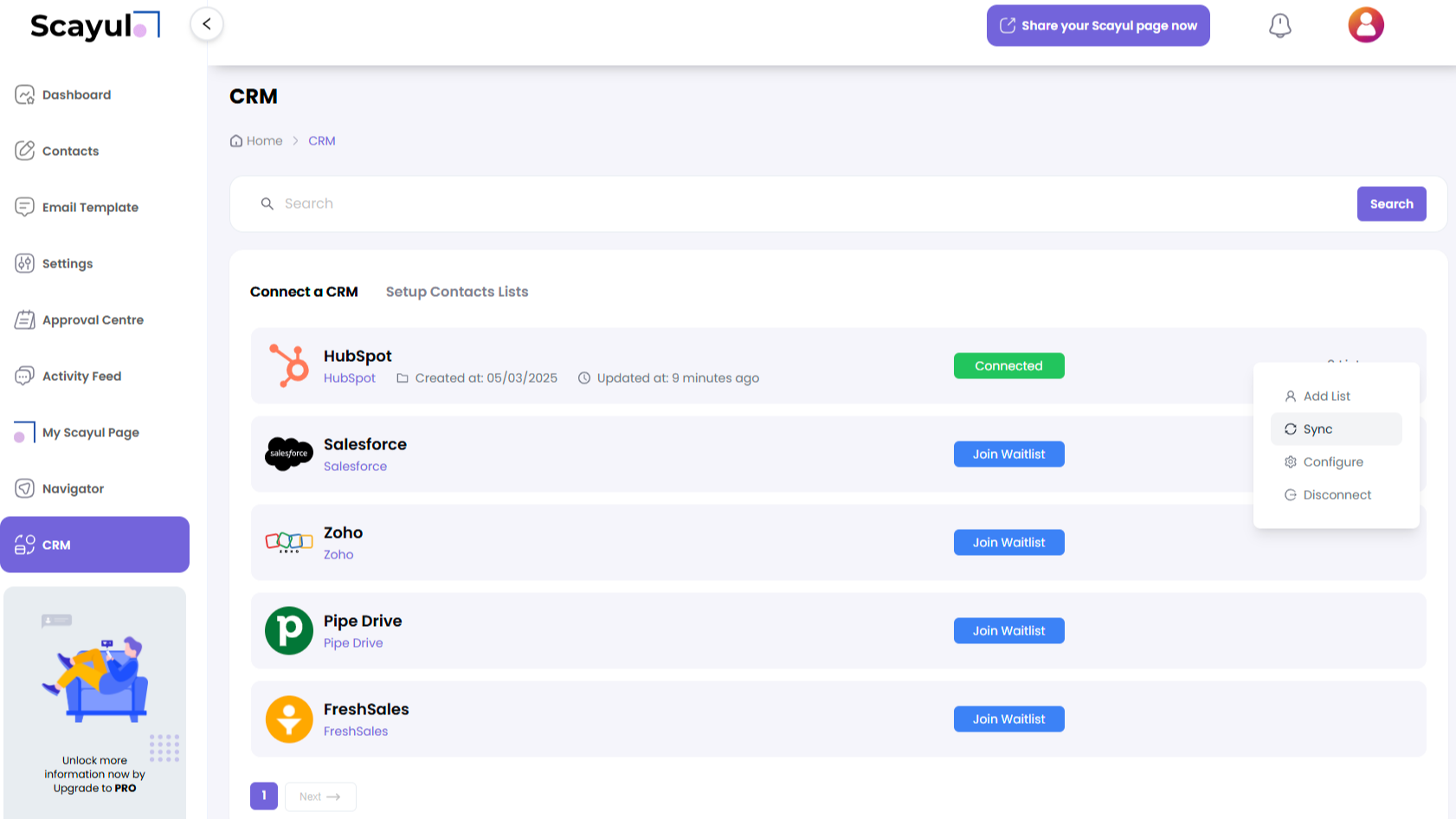Choose Configure from the dropdown menu

(x=1332, y=462)
